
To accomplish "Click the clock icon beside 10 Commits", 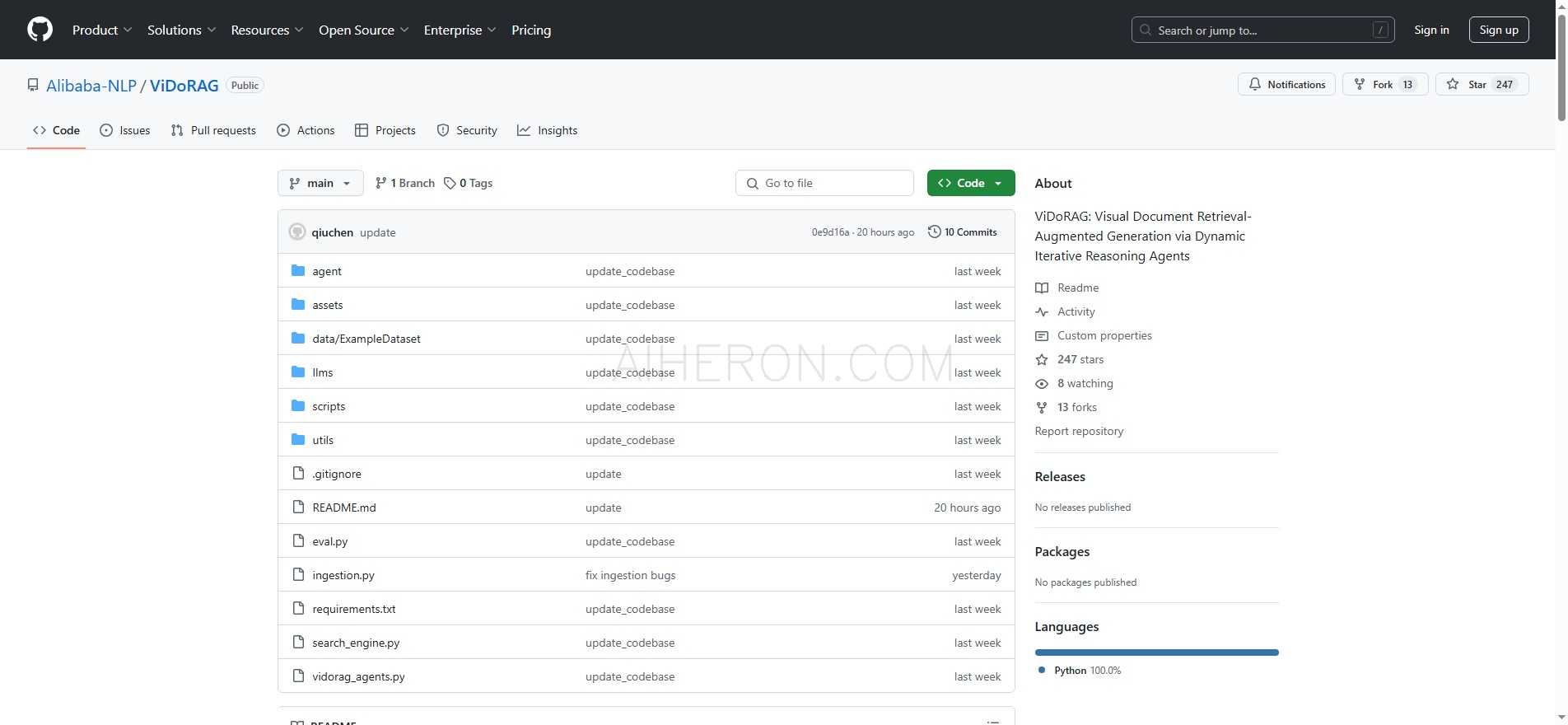I will coord(934,232).
